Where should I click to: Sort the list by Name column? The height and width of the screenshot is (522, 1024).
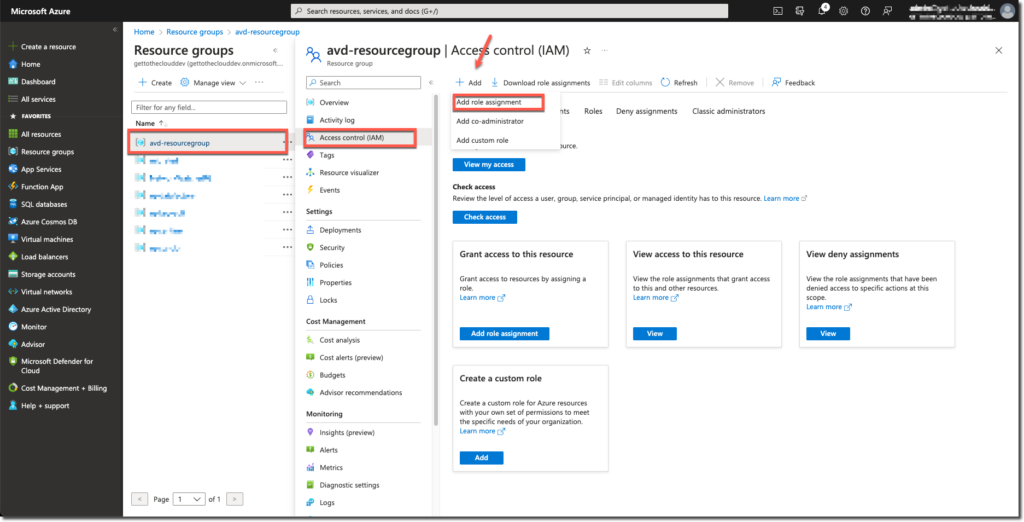[x=151, y=123]
